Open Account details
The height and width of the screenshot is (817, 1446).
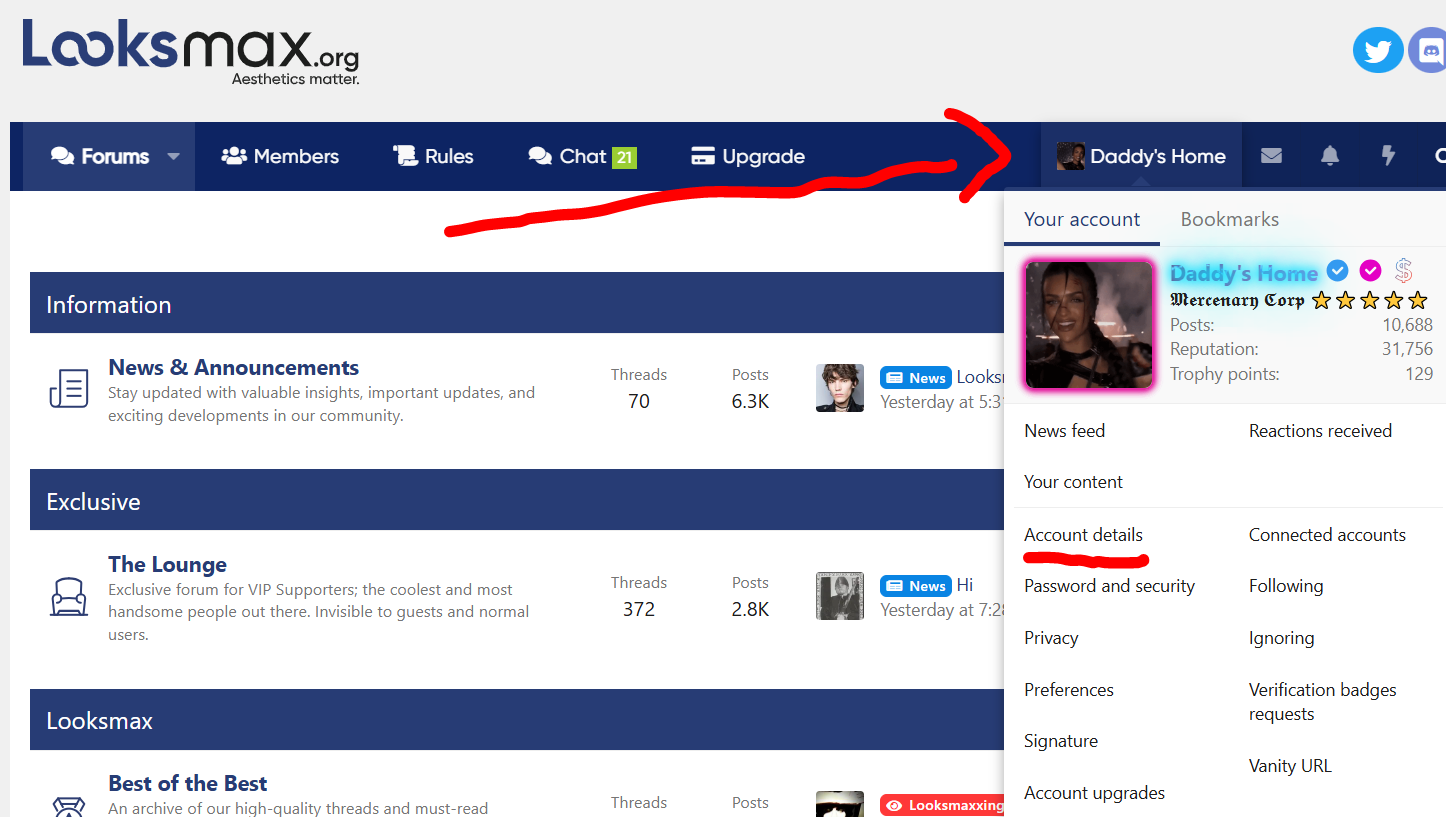(1083, 535)
